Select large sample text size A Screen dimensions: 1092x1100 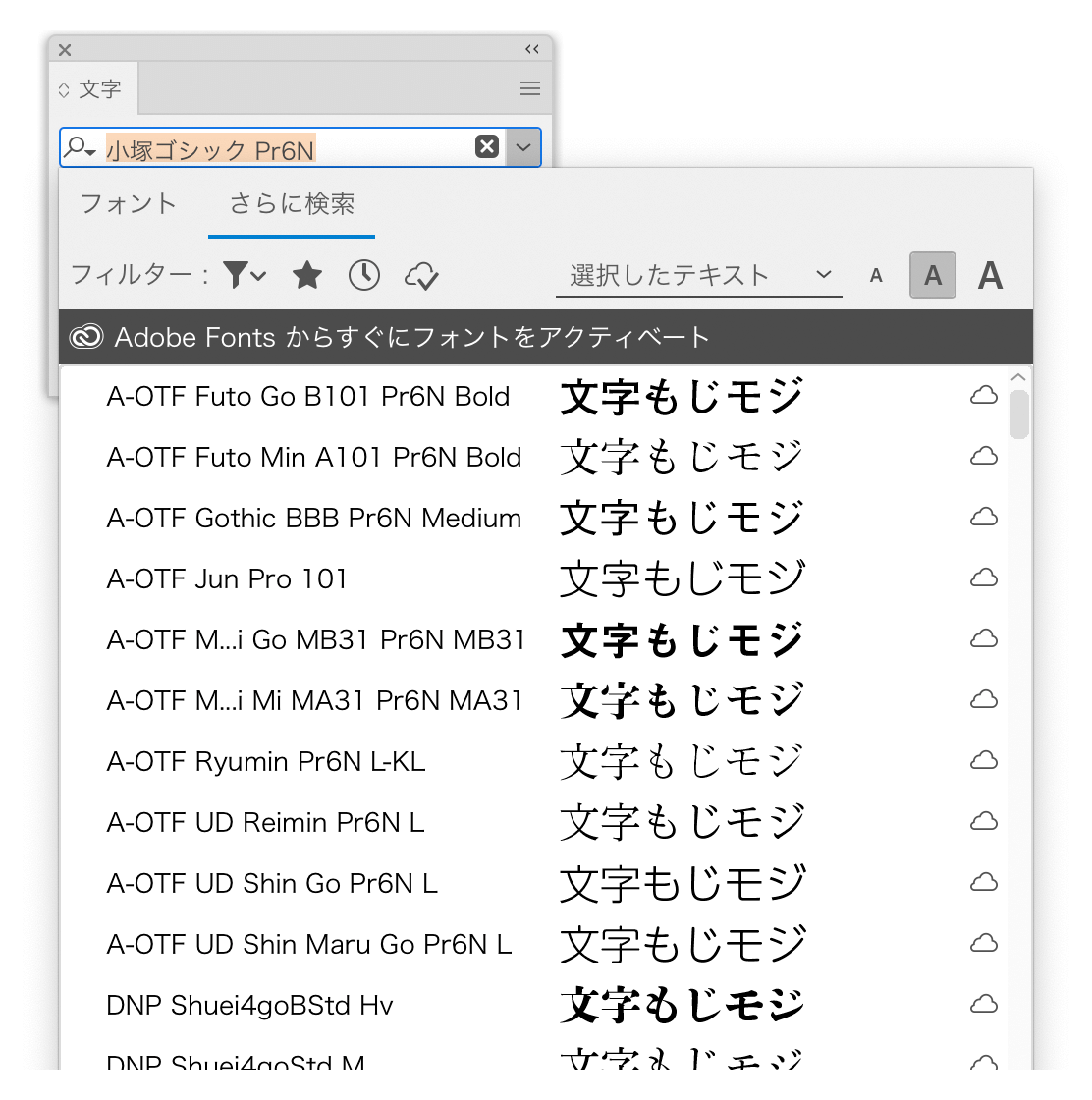(x=990, y=275)
